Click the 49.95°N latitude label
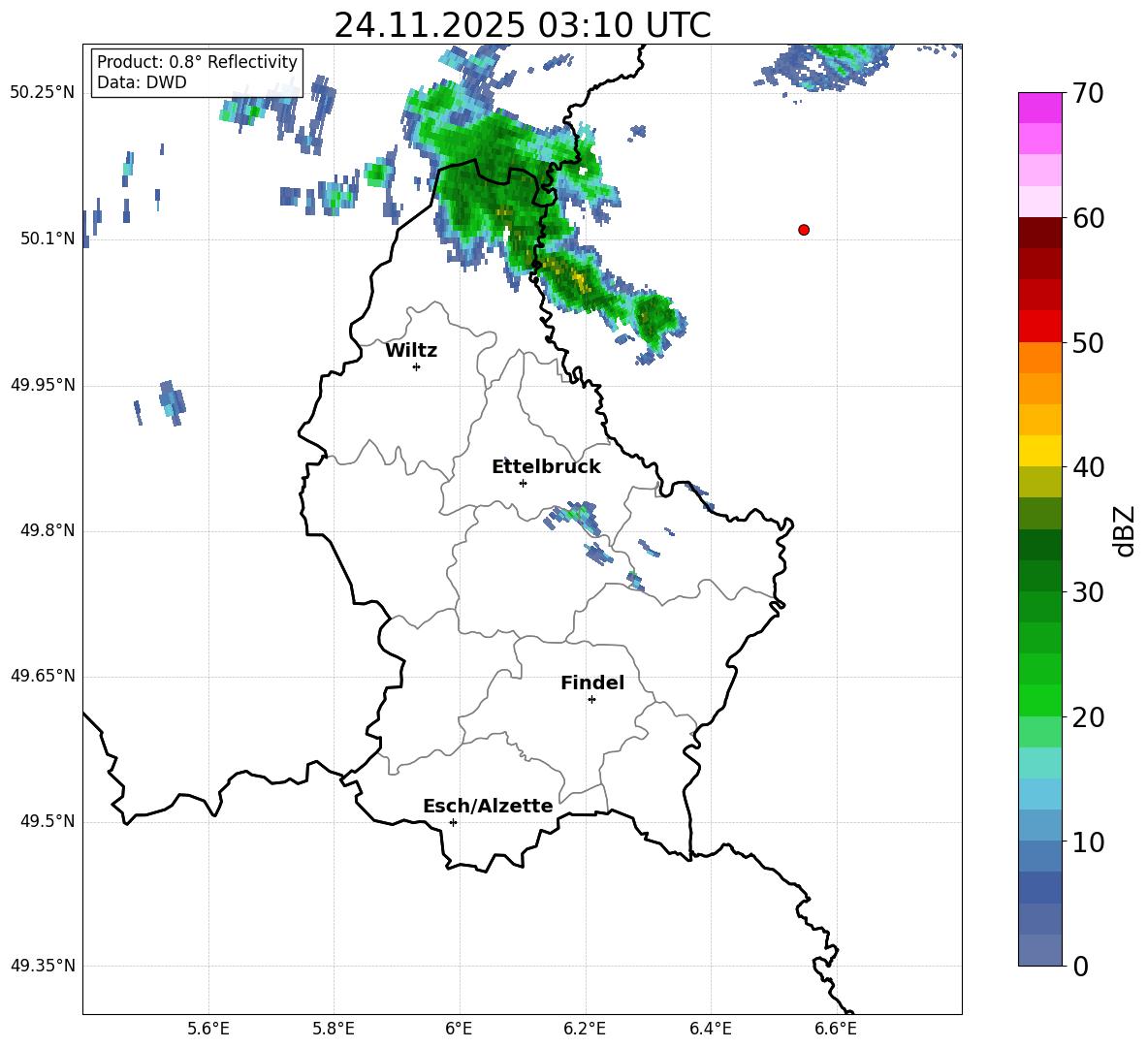Image resolution: width=1148 pixels, height=1048 pixels. coord(43,385)
